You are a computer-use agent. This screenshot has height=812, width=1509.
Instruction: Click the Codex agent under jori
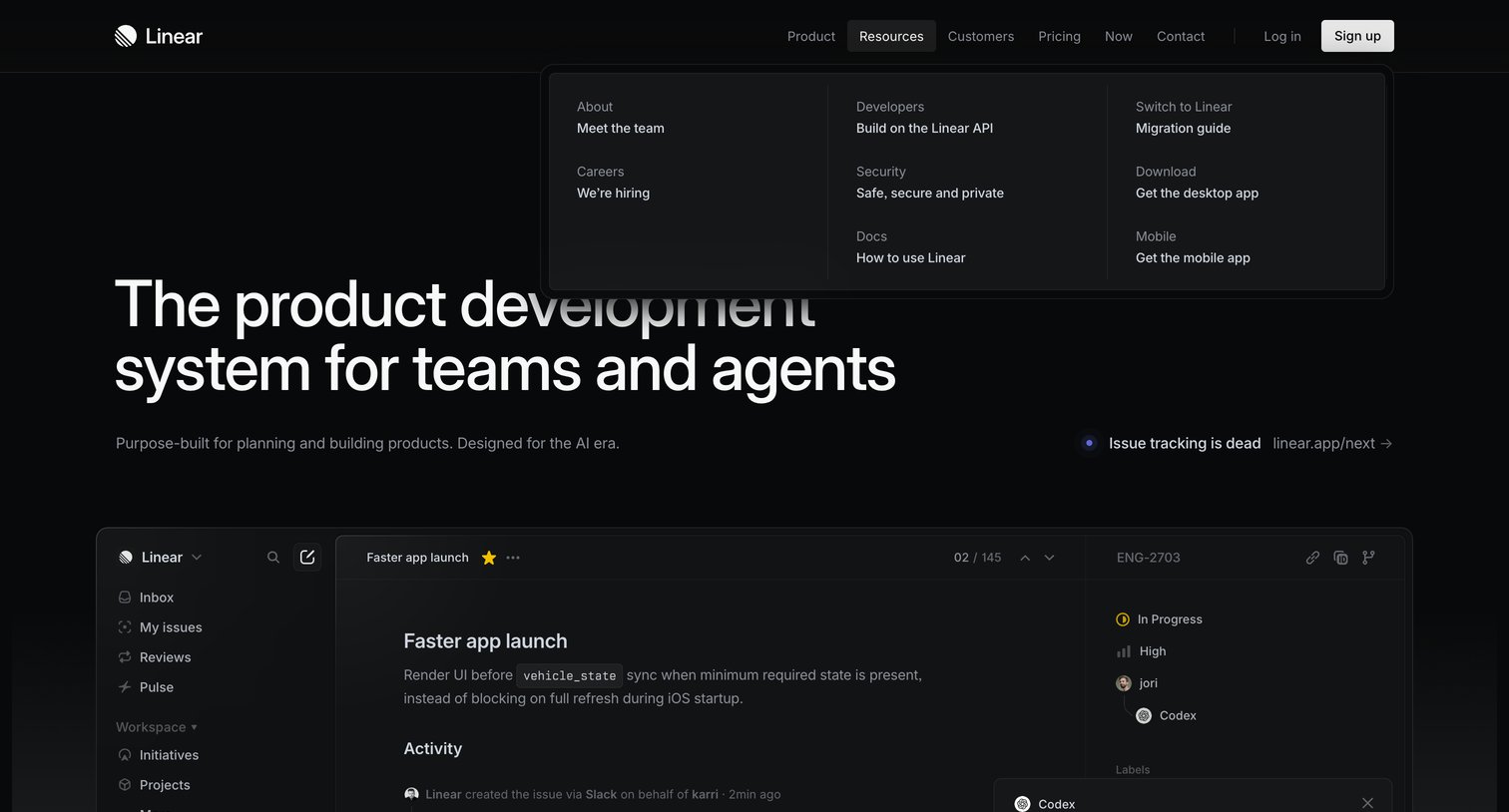[1167, 715]
